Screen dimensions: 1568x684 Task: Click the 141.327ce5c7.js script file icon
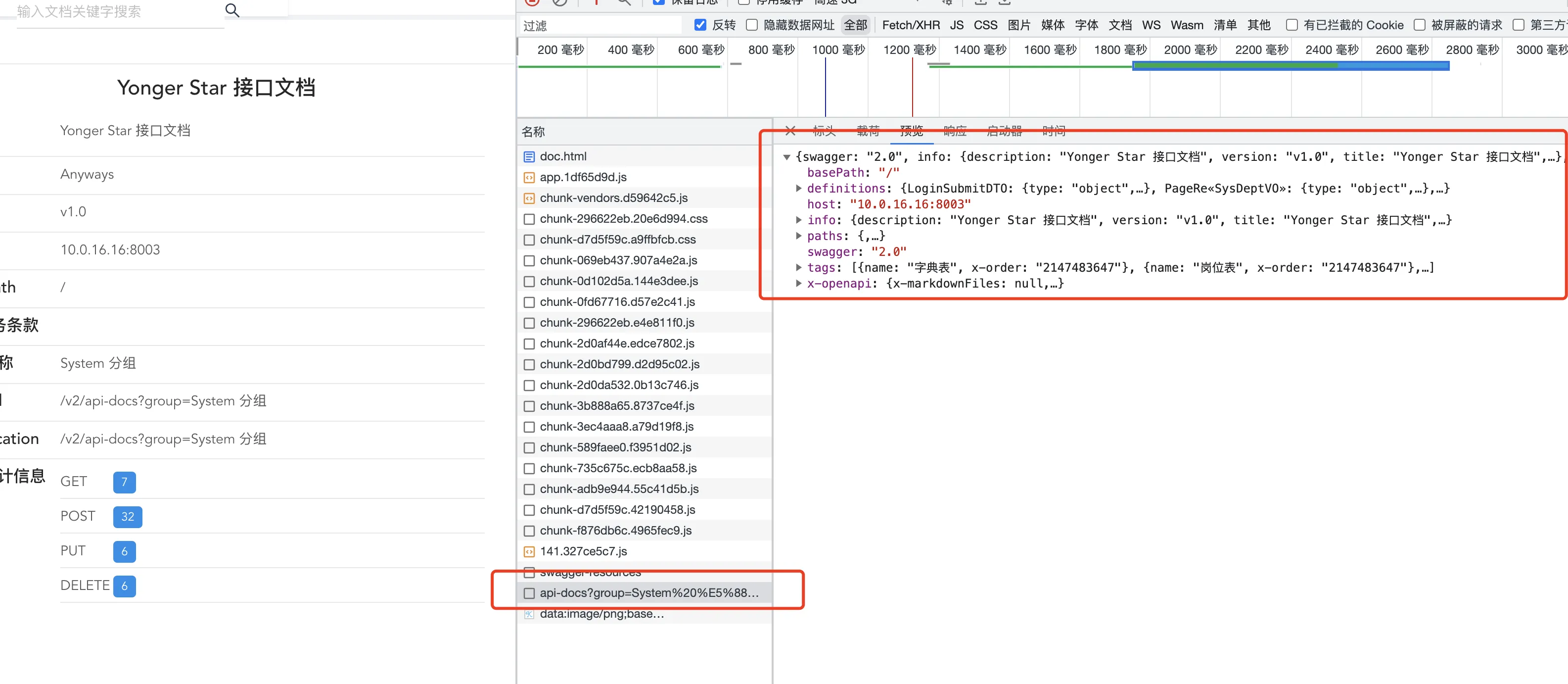pos(529,551)
